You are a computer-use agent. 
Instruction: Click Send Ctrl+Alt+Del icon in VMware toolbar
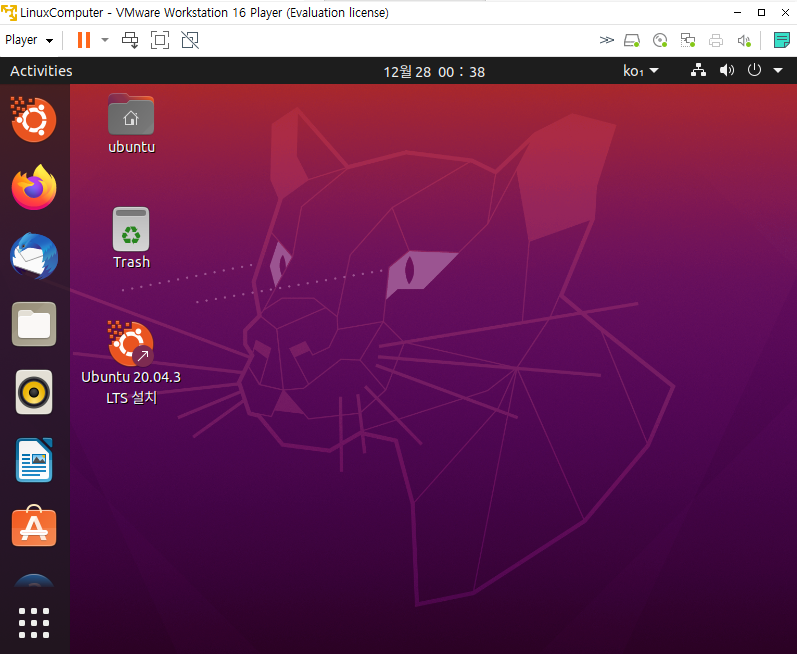(x=130, y=40)
